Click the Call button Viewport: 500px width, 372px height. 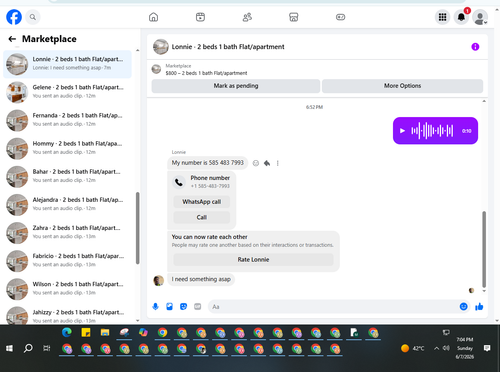click(x=202, y=217)
